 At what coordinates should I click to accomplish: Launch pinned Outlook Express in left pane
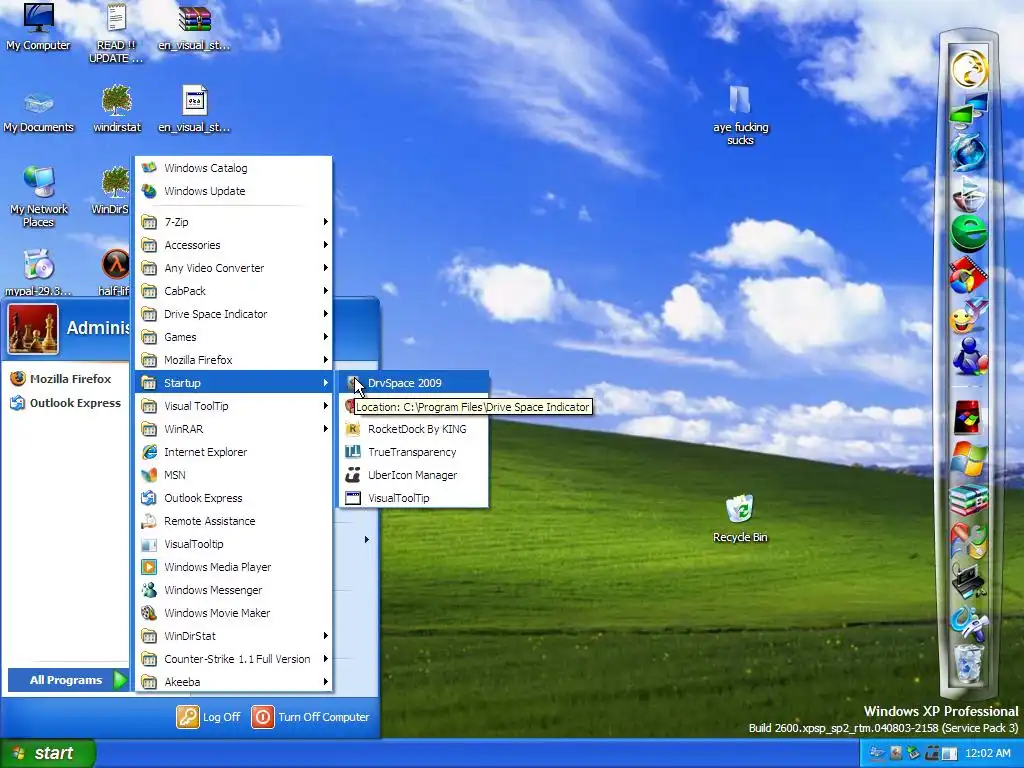[66, 403]
